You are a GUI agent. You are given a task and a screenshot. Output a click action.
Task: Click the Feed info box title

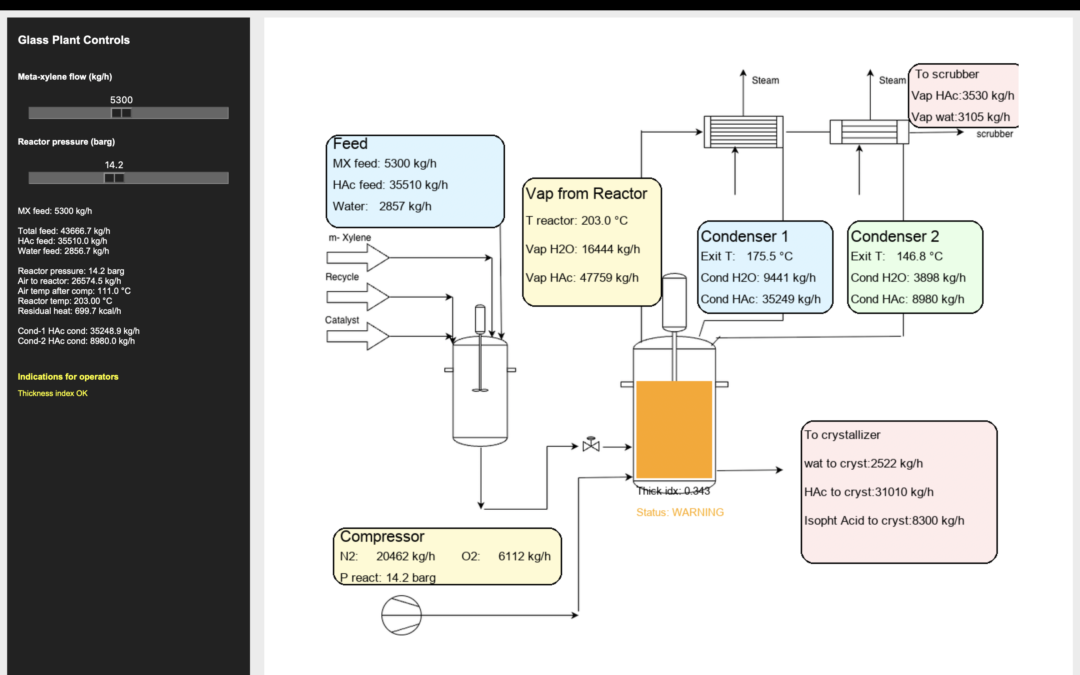350,143
